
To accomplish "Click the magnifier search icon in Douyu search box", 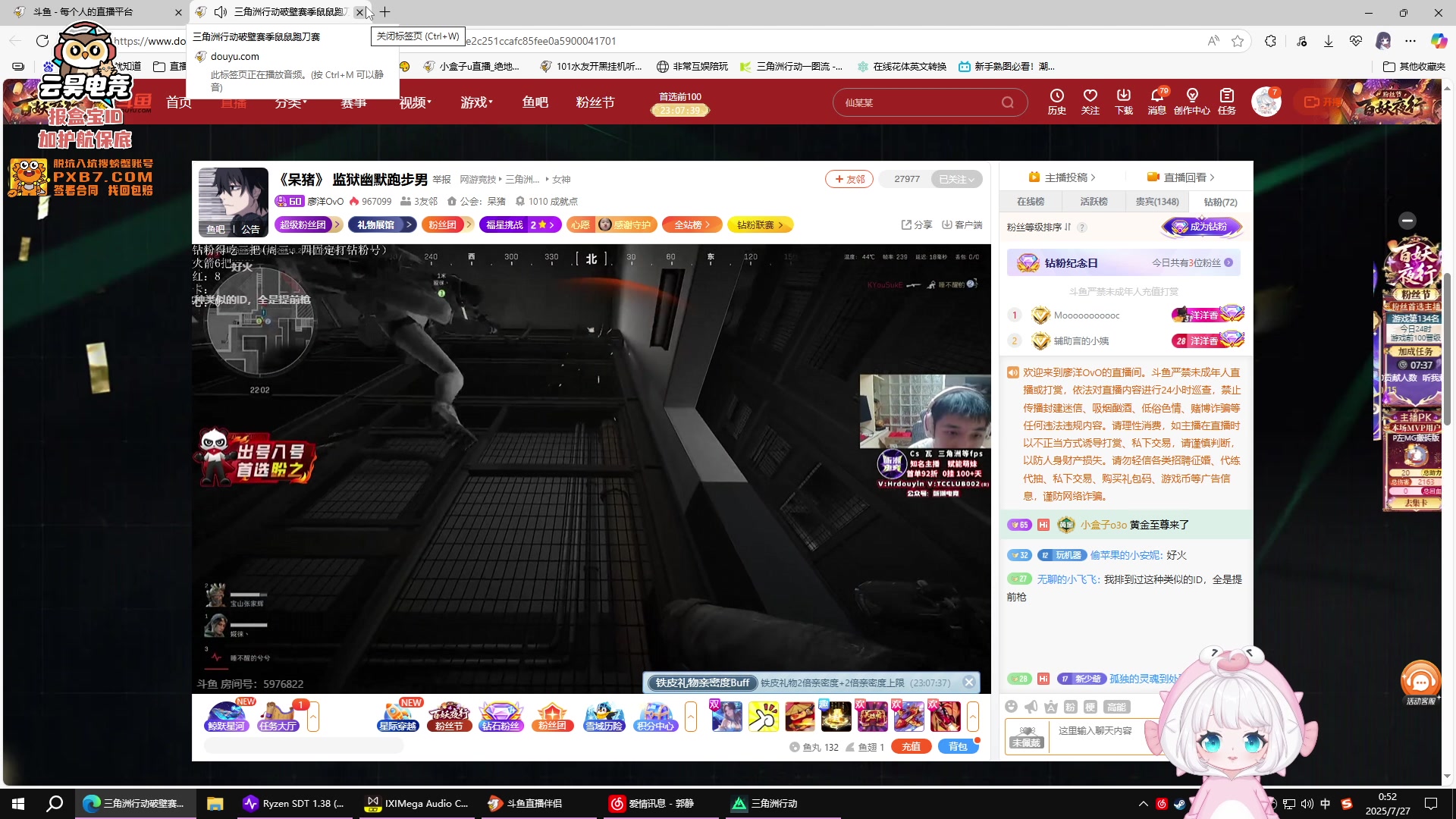I will tap(1007, 102).
